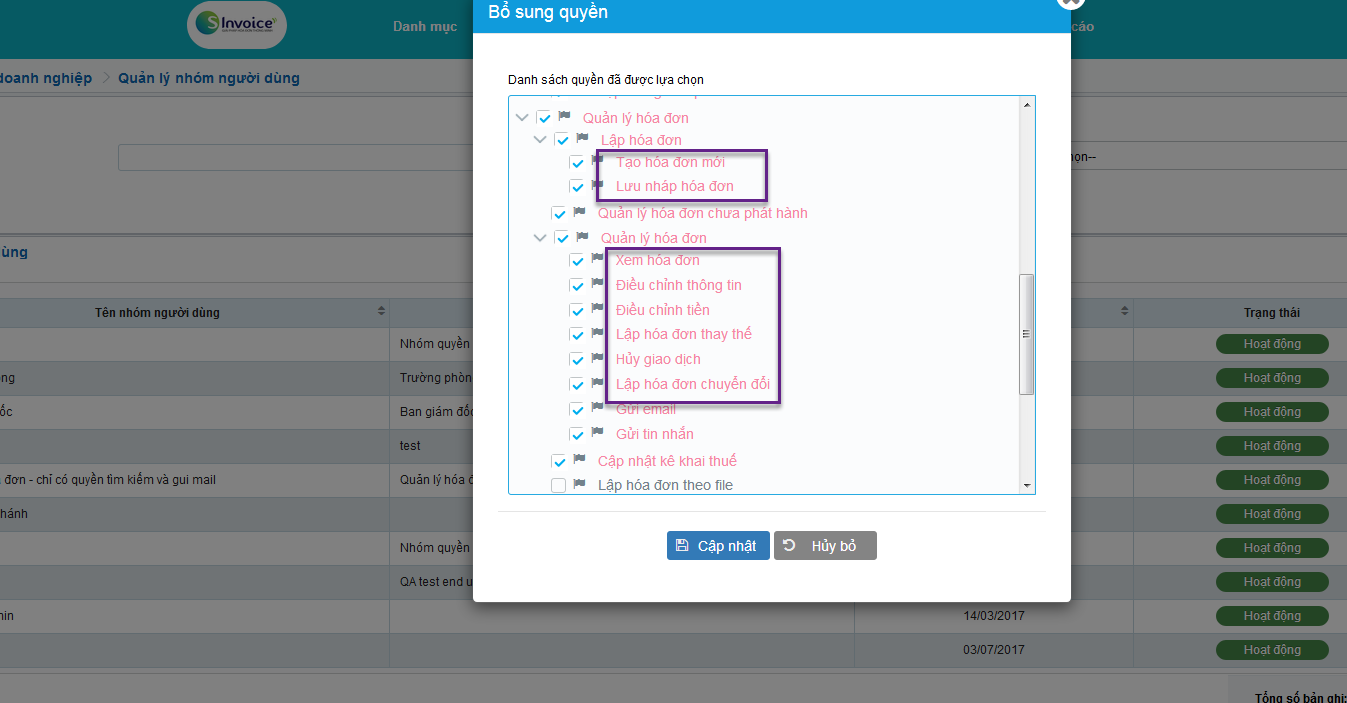Click the flag icon beside Lập hóa đơn theo file
Image resolution: width=1347 pixels, height=703 pixels.
pyautogui.click(x=580, y=485)
